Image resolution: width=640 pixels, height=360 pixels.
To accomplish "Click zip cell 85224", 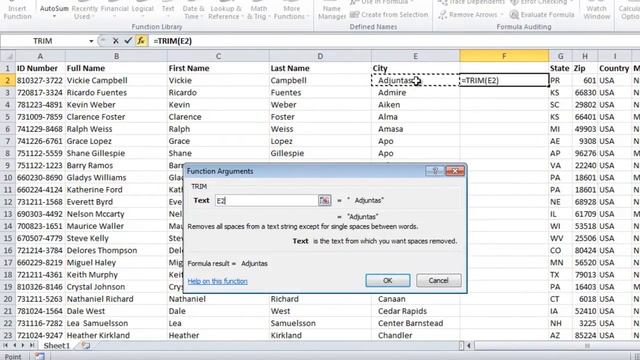I will pyautogui.click(x=585, y=336).
